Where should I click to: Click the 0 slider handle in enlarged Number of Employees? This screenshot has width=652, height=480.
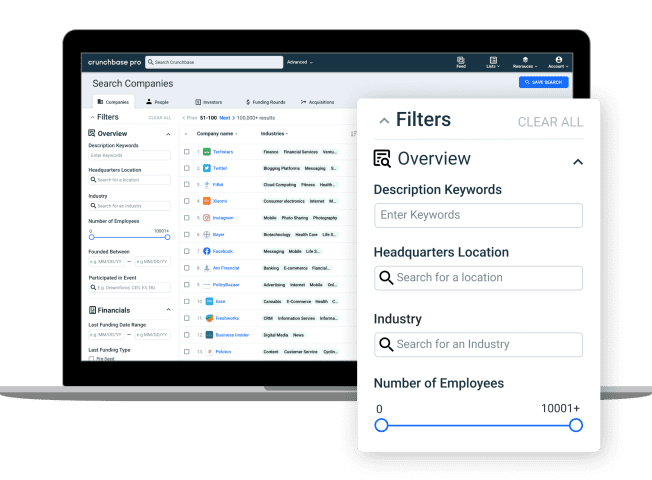pyautogui.click(x=381, y=425)
